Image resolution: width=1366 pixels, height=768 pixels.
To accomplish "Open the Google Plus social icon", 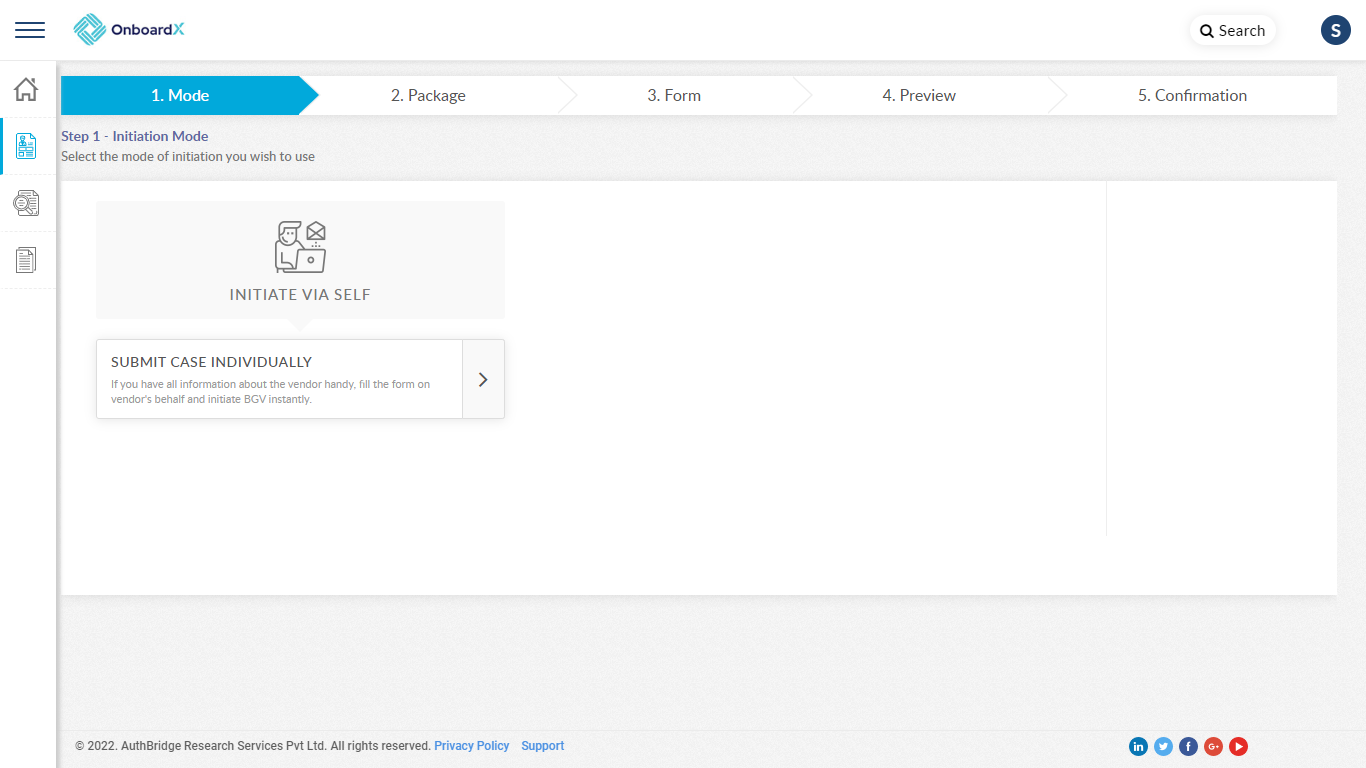I will [x=1213, y=746].
